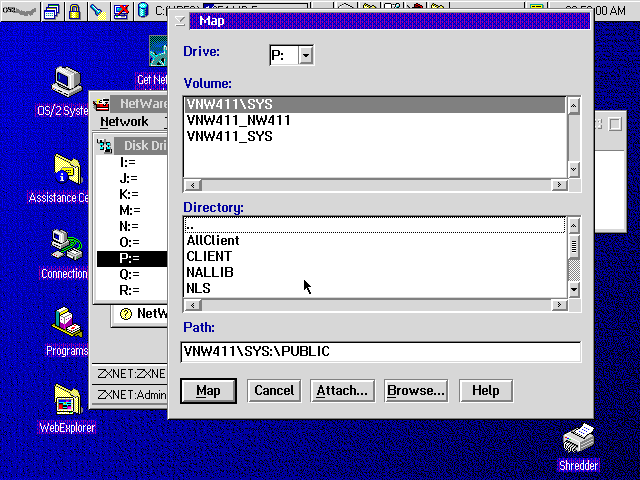Click the Drive field showing P:
640x480 pixels.
[x=284, y=55]
